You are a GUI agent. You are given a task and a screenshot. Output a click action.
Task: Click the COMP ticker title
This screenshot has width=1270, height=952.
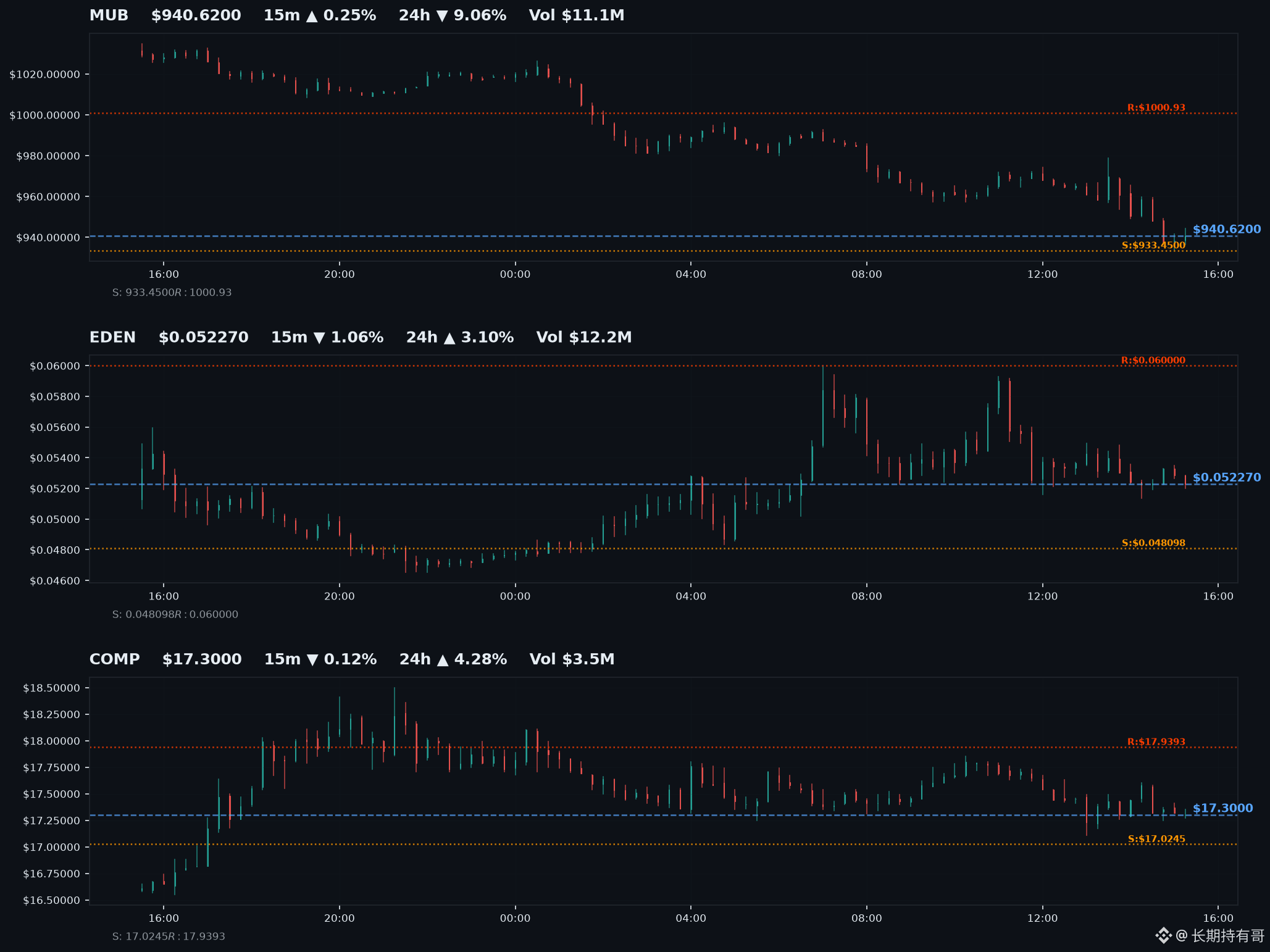coord(115,659)
